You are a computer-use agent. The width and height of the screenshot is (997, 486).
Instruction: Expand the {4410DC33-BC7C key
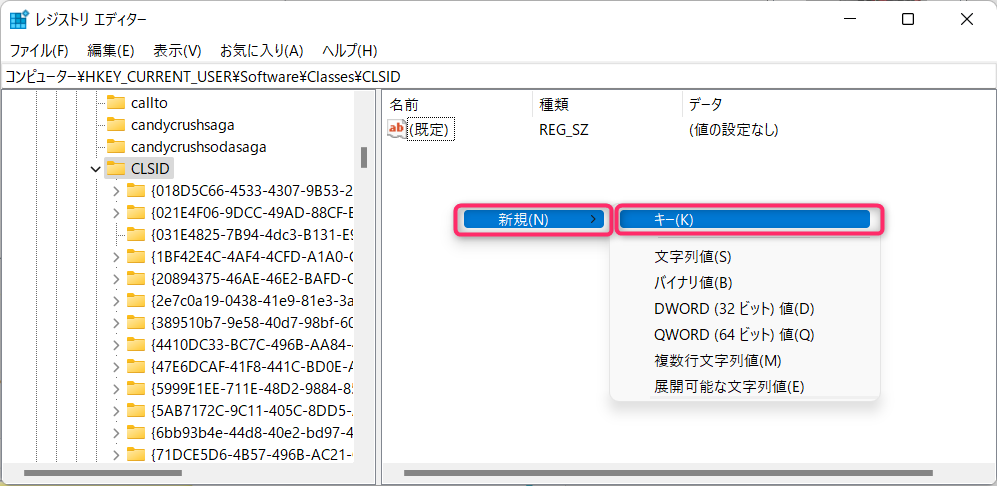pos(116,344)
